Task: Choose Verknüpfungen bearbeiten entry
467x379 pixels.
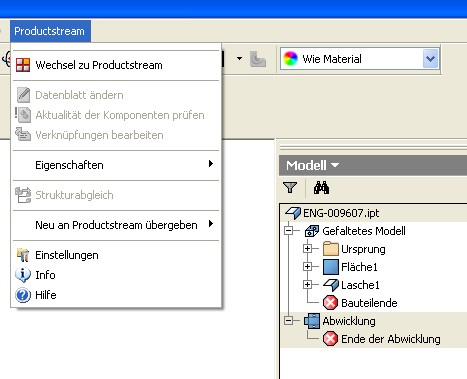Action: click(116, 135)
